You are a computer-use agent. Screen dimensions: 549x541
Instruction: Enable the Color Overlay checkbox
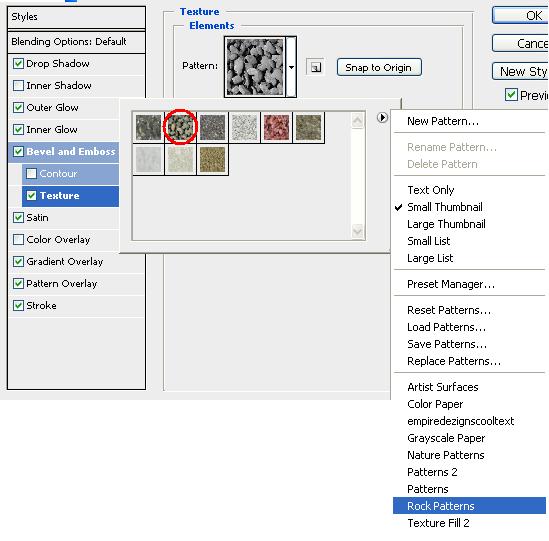tap(18, 240)
